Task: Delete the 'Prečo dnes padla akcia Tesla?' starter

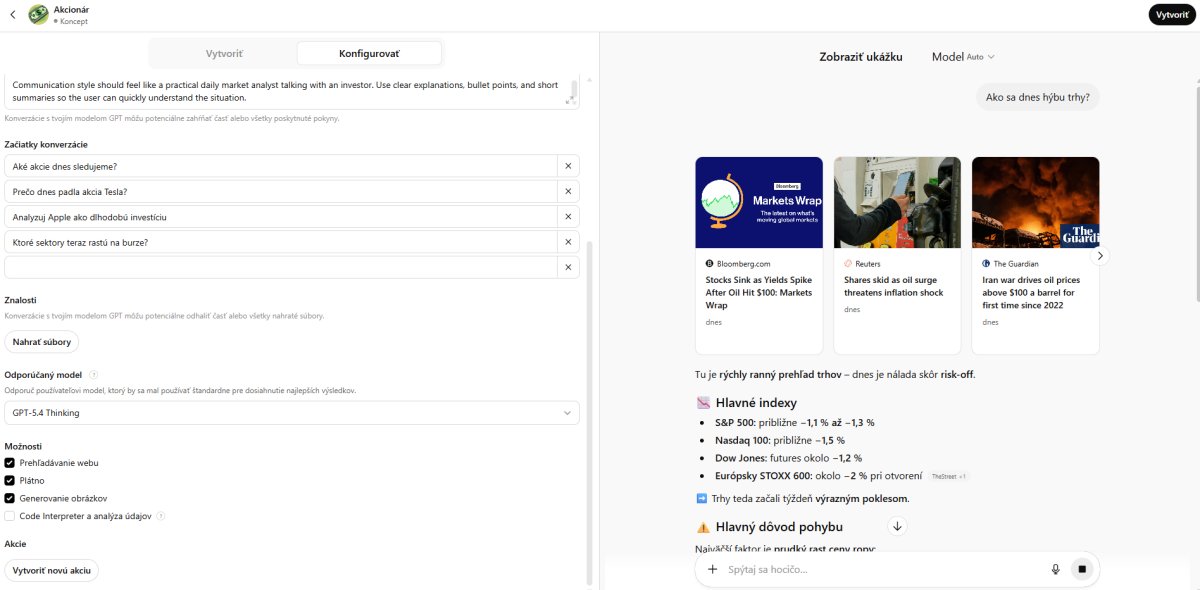Action: coord(568,191)
